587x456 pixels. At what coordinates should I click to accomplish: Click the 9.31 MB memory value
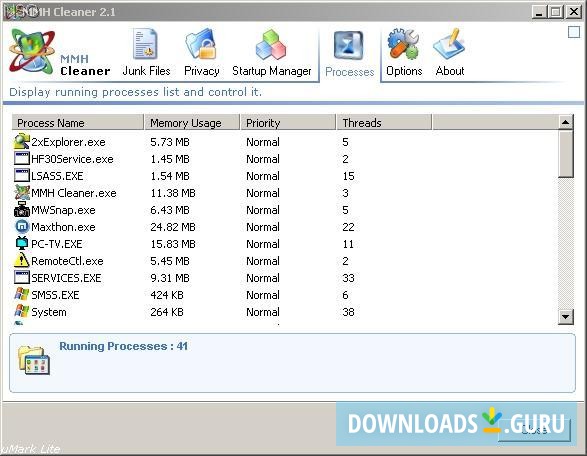click(x=170, y=278)
